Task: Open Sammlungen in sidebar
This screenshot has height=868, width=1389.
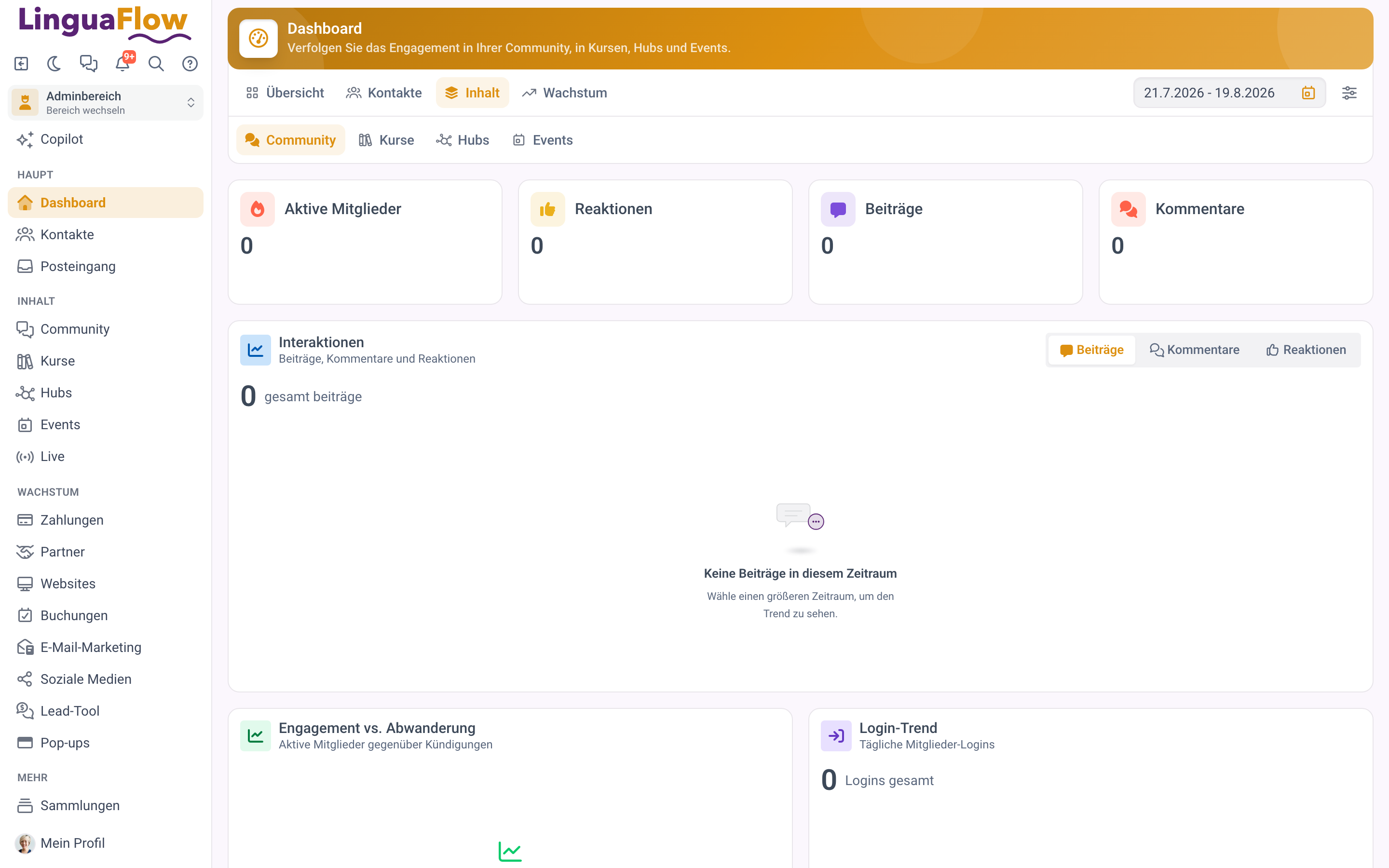Action: (106, 806)
